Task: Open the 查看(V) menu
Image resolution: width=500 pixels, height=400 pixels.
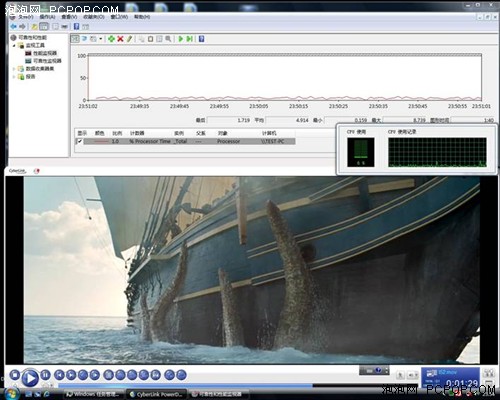Action: (69, 16)
